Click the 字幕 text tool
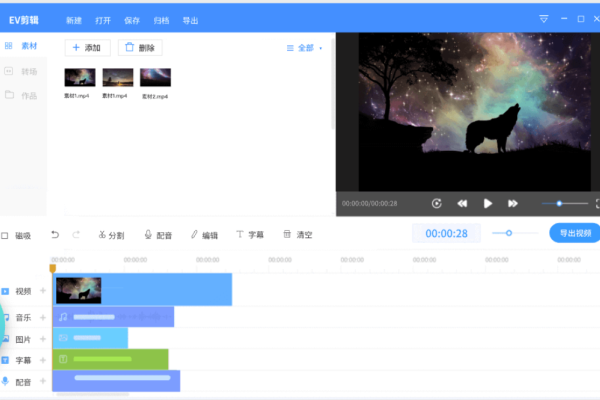The image size is (600, 400). tap(250, 235)
